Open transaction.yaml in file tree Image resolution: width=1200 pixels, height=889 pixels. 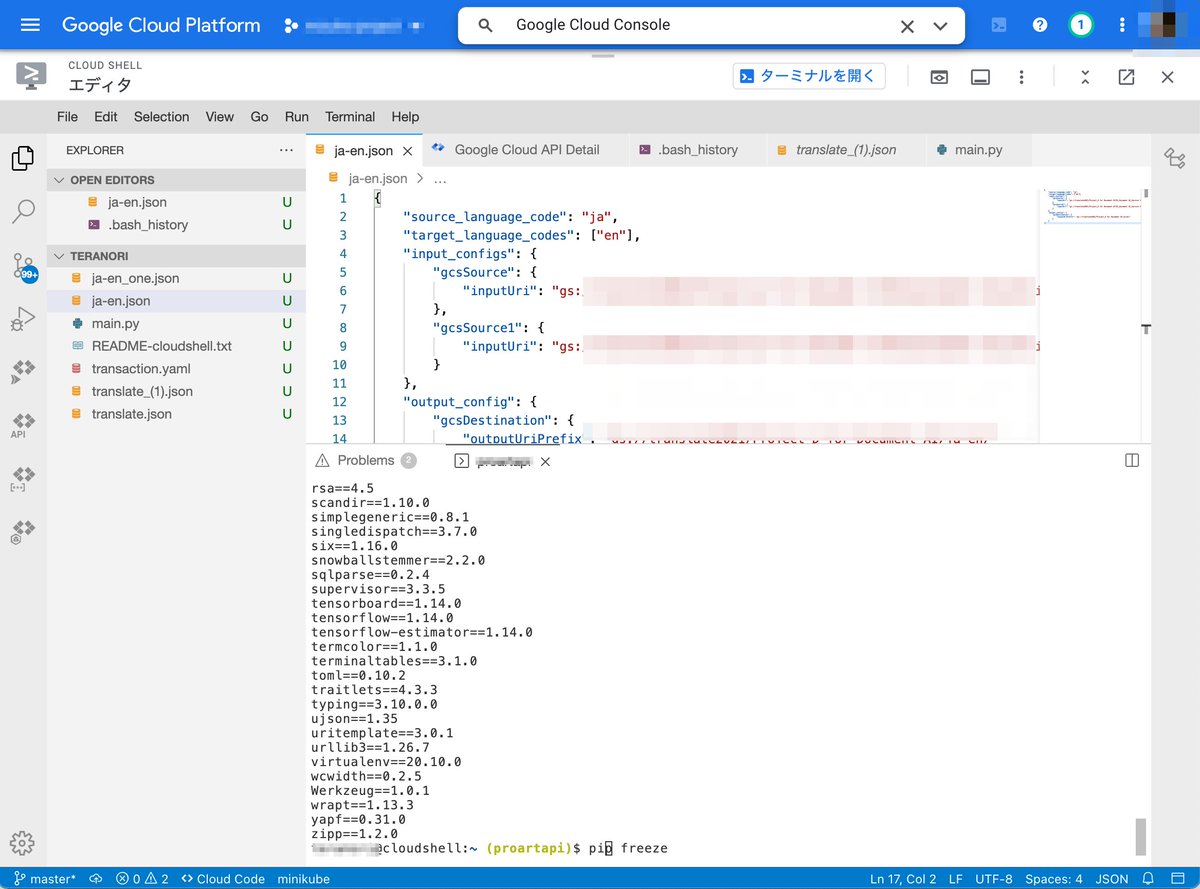click(176, 369)
